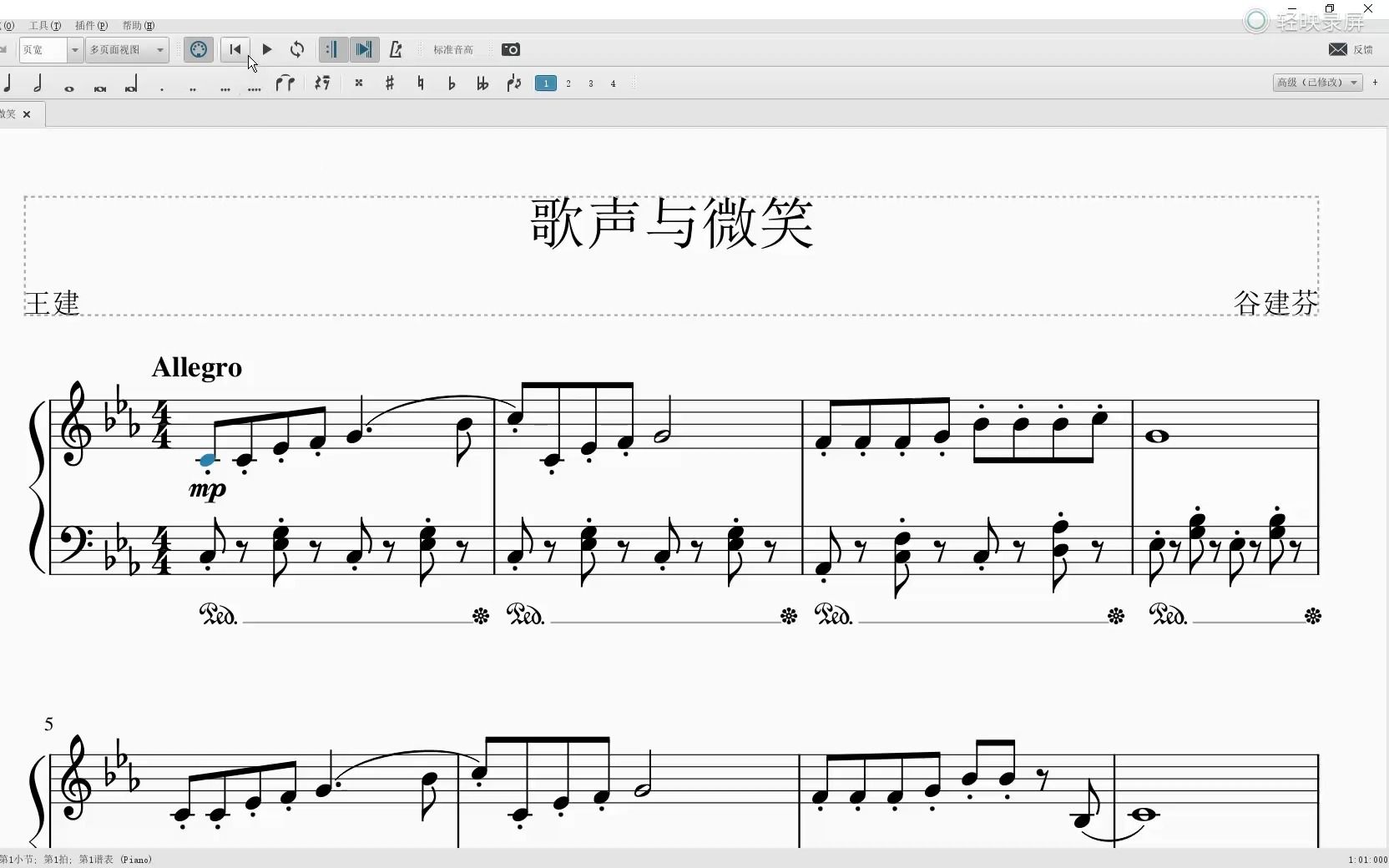1389x868 pixels.
Task: Apply double flat accidental
Action: (482, 83)
